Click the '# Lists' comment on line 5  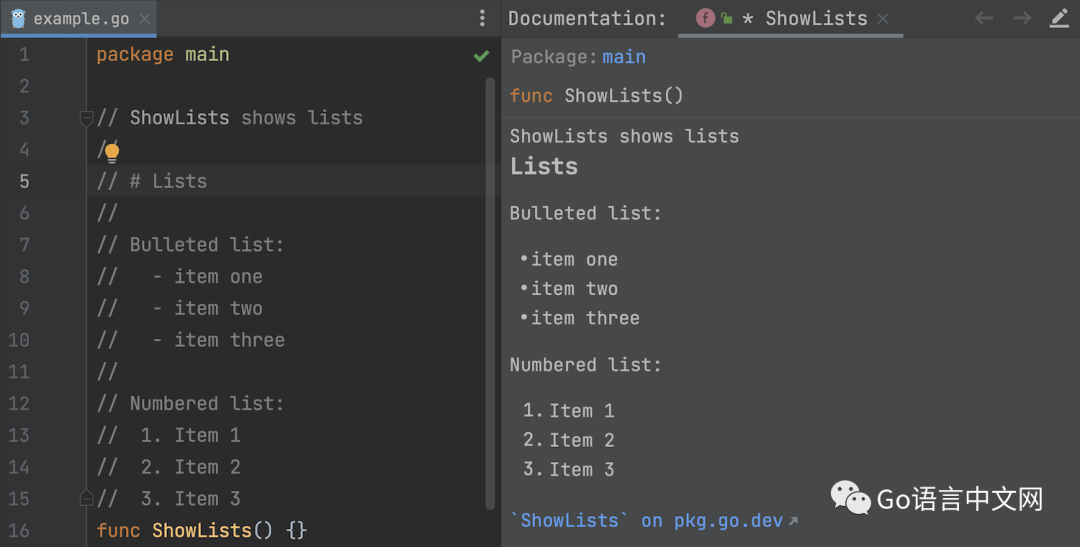click(x=168, y=181)
